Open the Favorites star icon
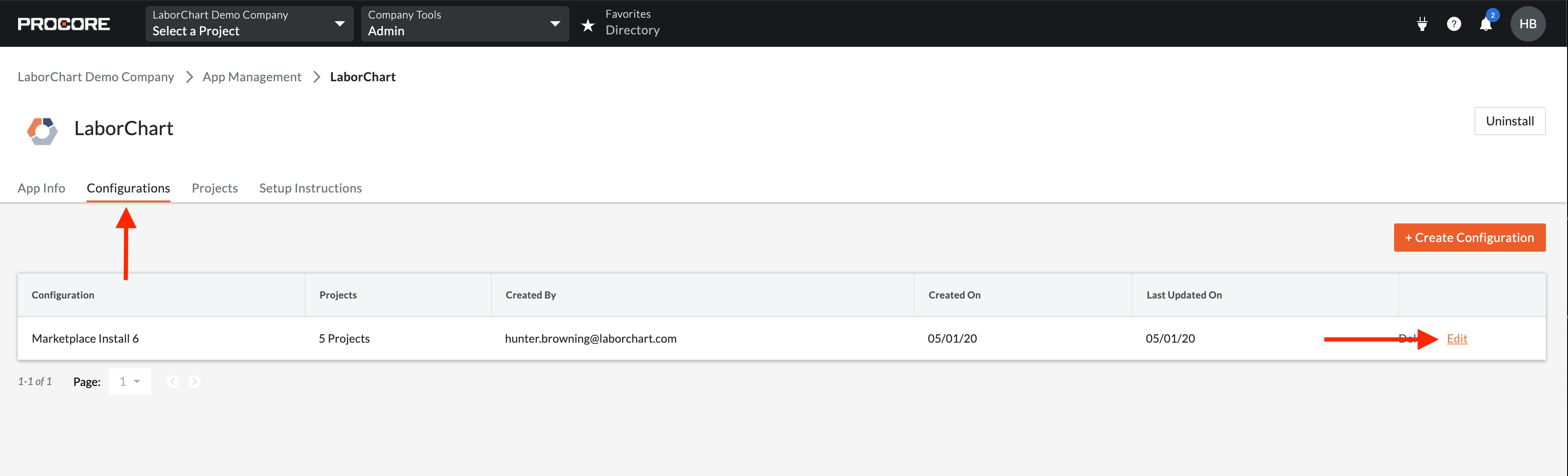This screenshot has width=1568, height=476. tap(588, 25)
